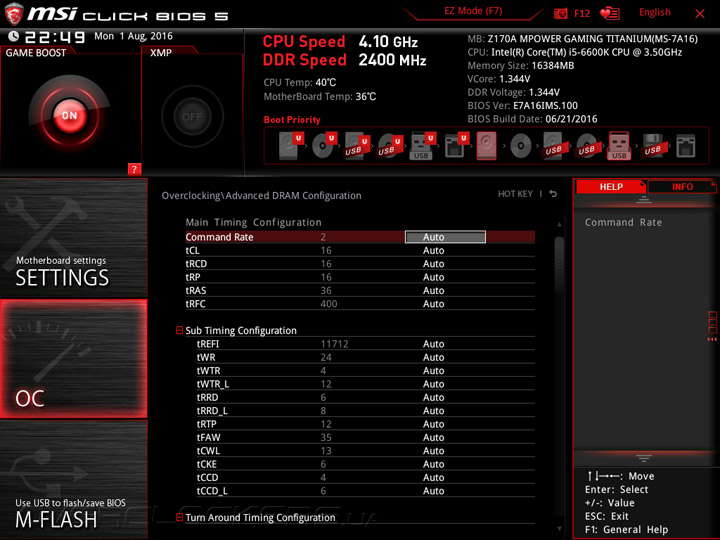Open the Command Rate Auto value box

(x=445, y=237)
